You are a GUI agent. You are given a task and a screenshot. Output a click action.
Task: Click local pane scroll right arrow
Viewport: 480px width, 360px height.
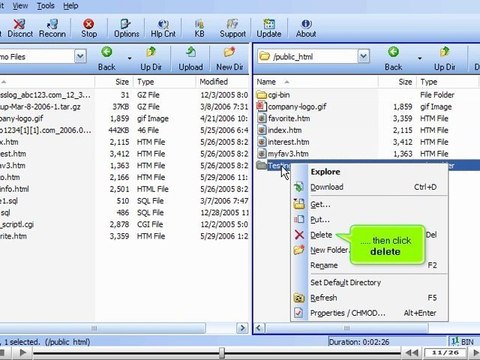point(242,328)
